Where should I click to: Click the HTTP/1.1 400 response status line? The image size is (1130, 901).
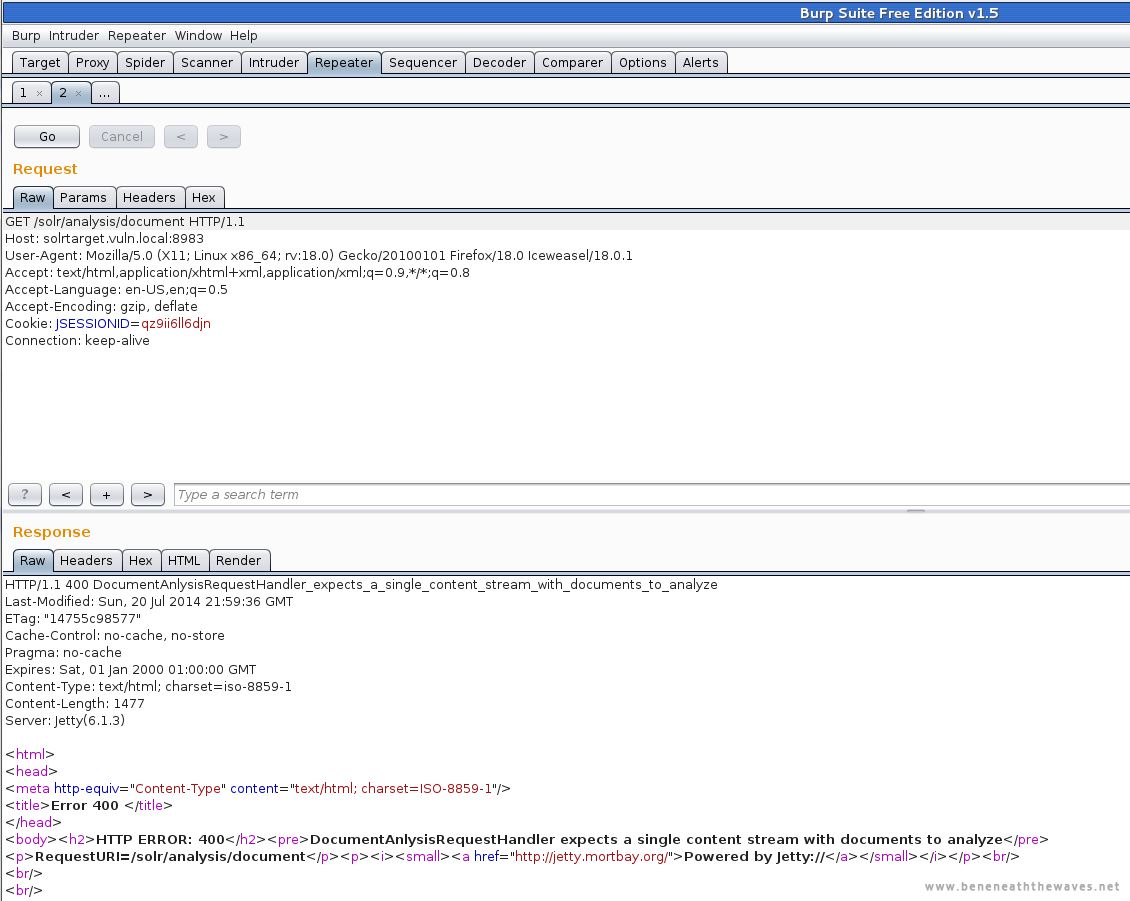point(361,585)
